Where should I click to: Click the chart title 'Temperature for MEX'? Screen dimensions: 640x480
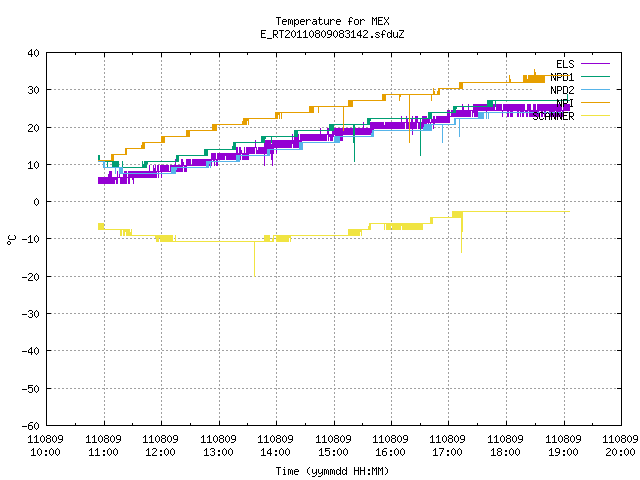click(x=332, y=21)
